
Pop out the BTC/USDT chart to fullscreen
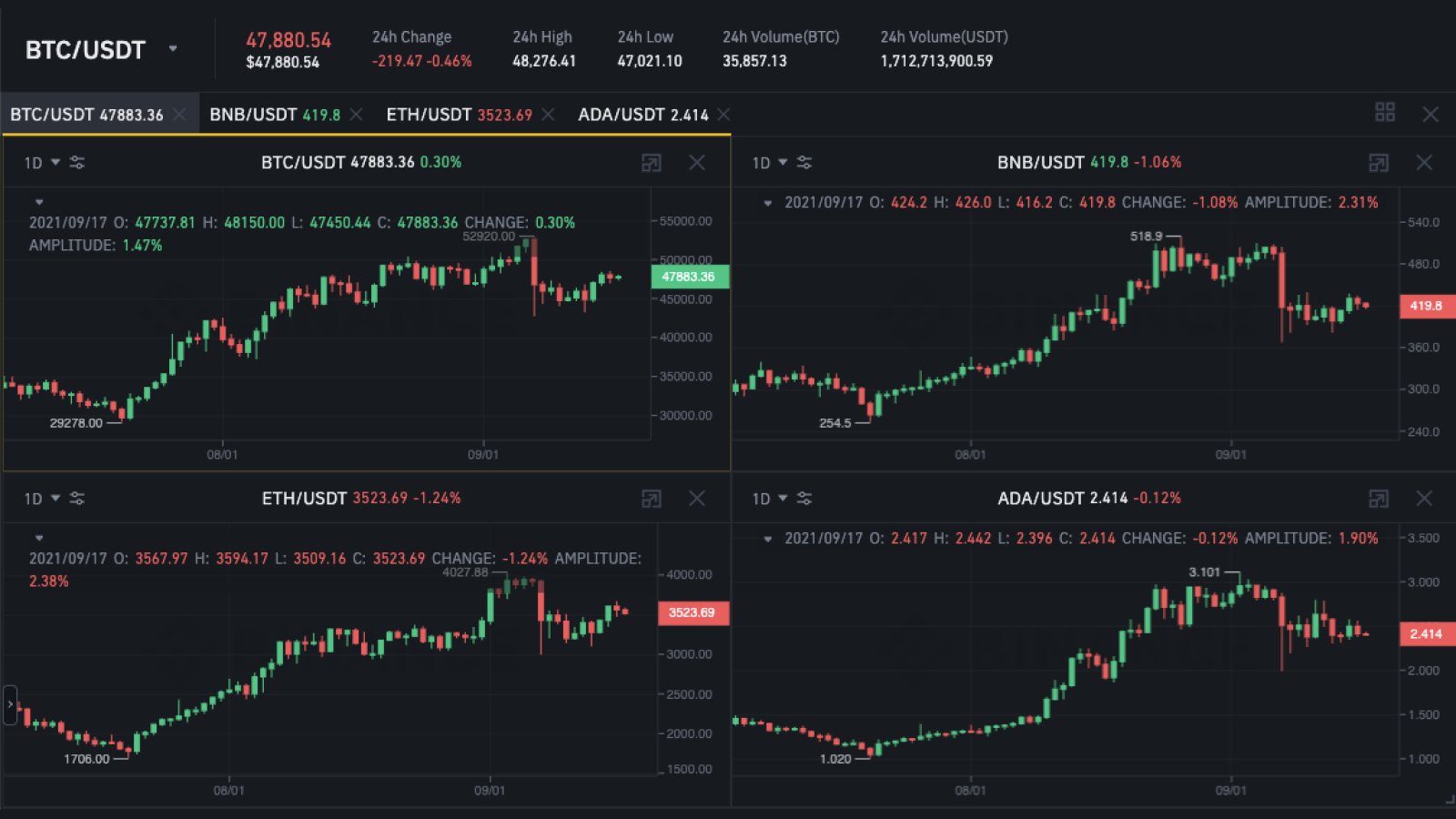pyautogui.click(x=652, y=162)
